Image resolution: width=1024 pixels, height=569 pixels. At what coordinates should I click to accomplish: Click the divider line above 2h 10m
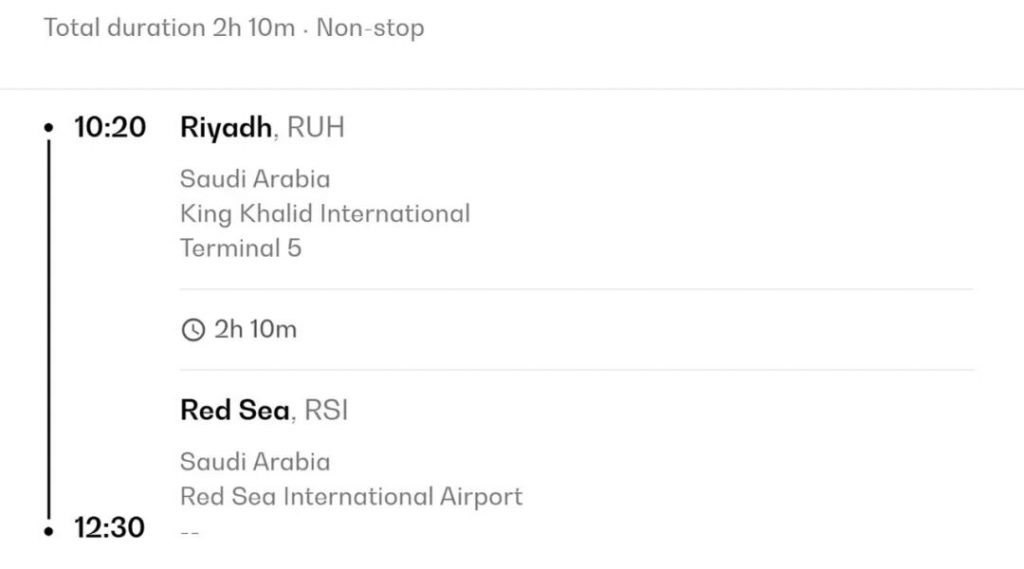tap(576, 290)
